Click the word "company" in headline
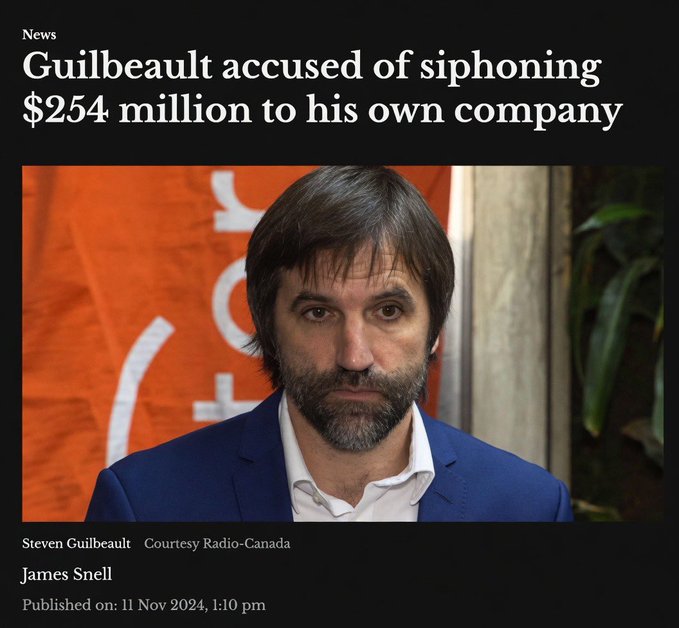The height and width of the screenshot is (628, 679). 538,113
